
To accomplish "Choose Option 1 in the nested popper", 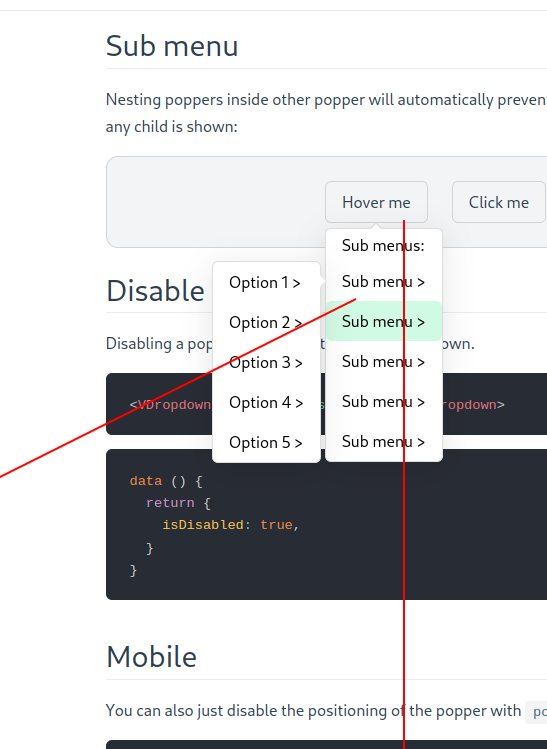I will point(266,282).
